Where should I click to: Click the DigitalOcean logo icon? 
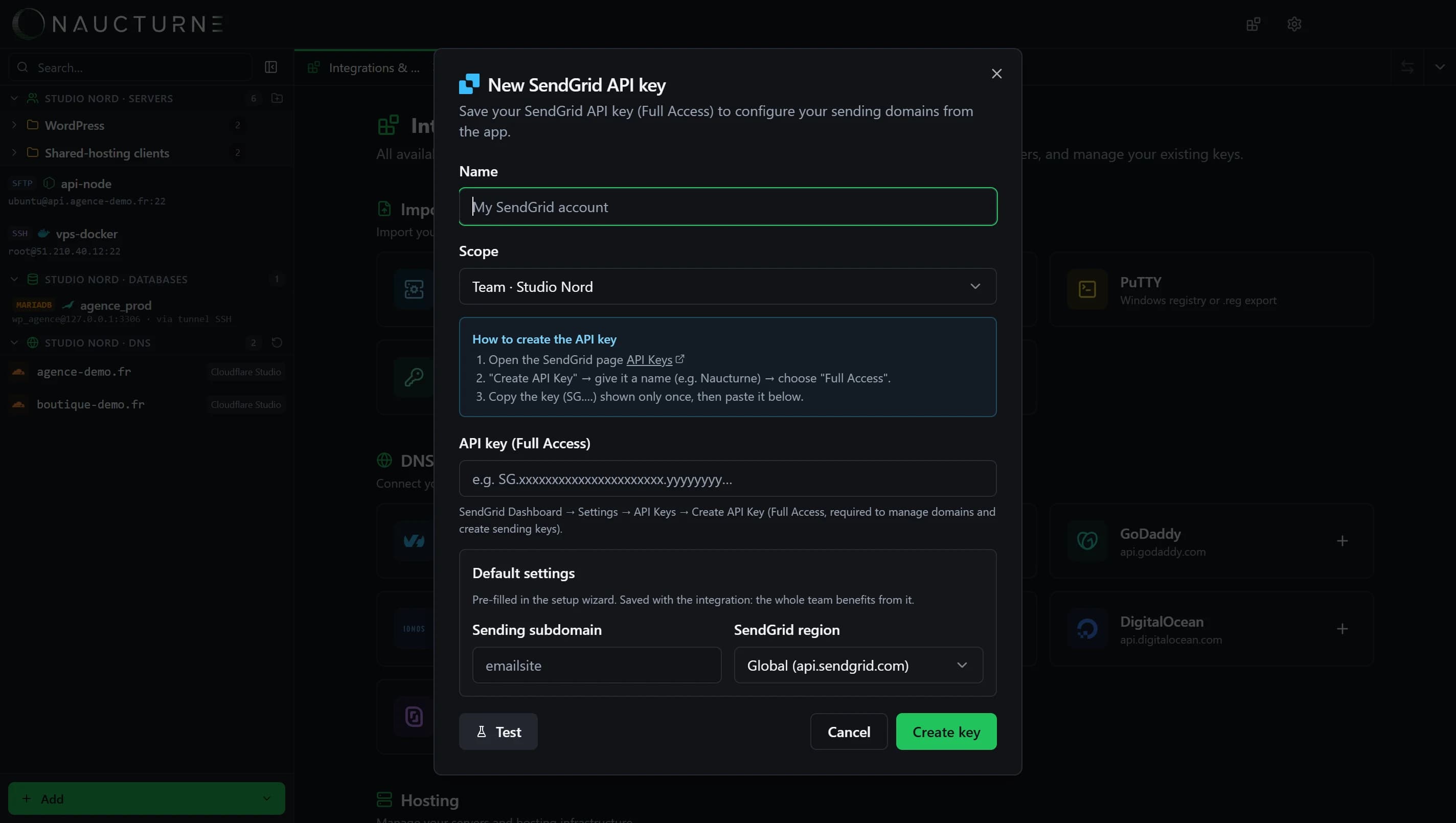[x=1087, y=629]
